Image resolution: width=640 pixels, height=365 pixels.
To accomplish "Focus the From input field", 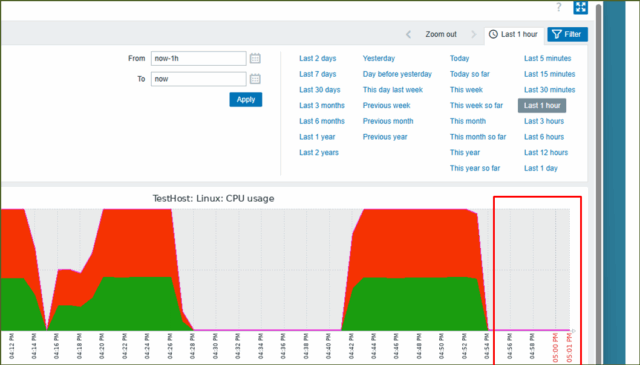I will (198, 58).
